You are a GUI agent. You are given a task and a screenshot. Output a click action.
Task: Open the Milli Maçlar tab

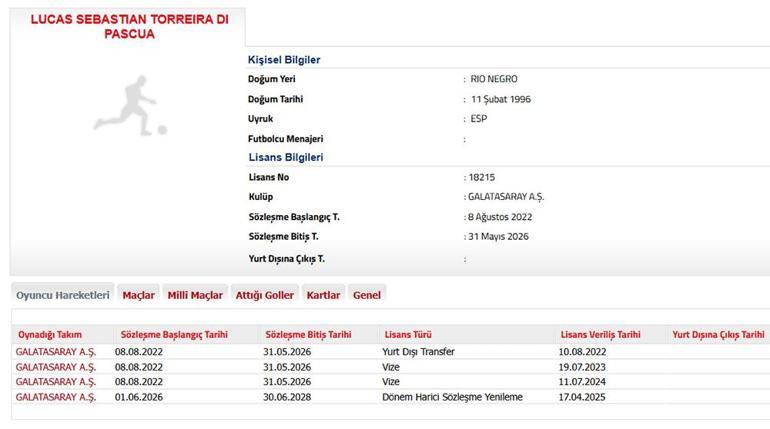click(x=195, y=295)
